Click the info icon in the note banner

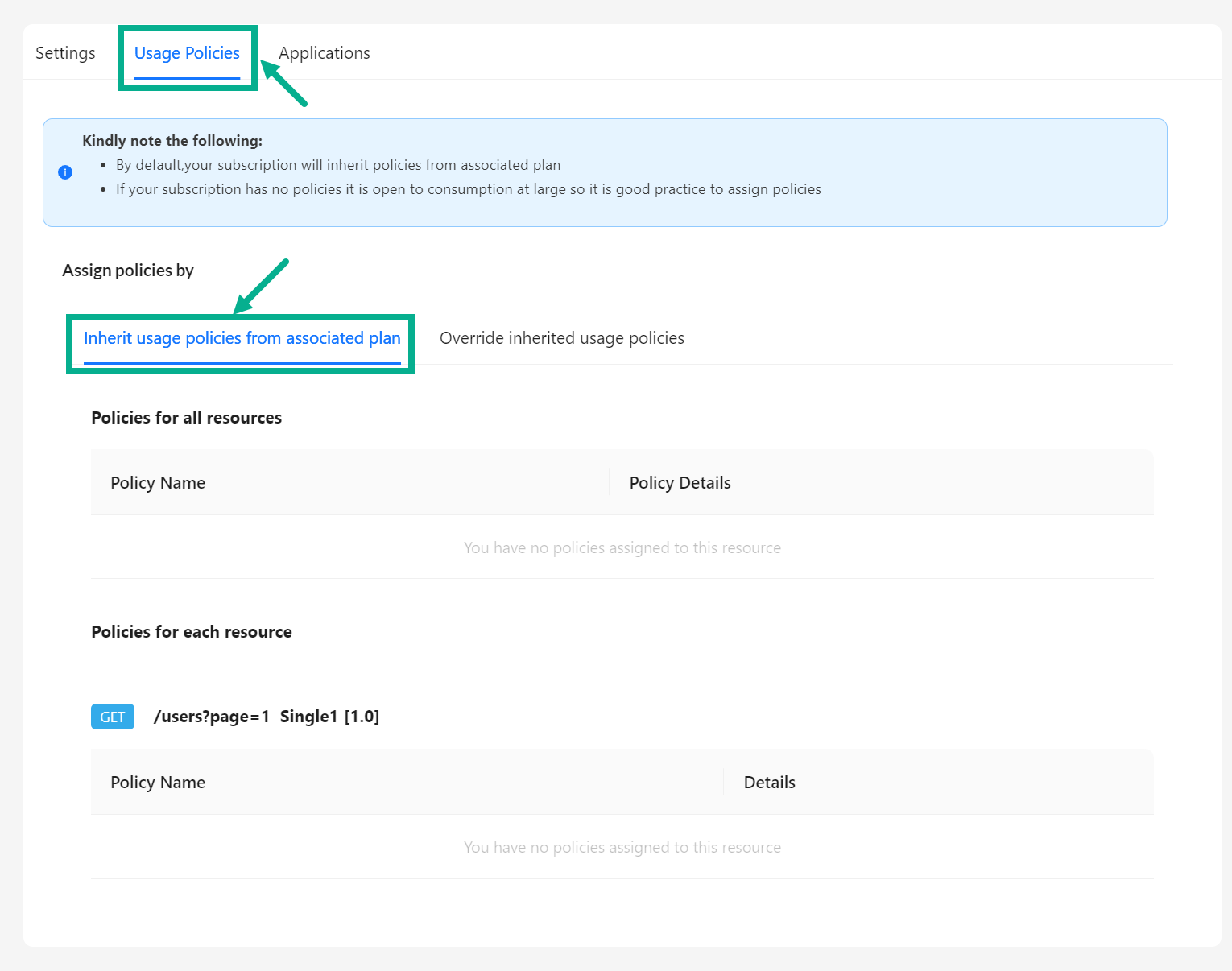(x=65, y=172)
